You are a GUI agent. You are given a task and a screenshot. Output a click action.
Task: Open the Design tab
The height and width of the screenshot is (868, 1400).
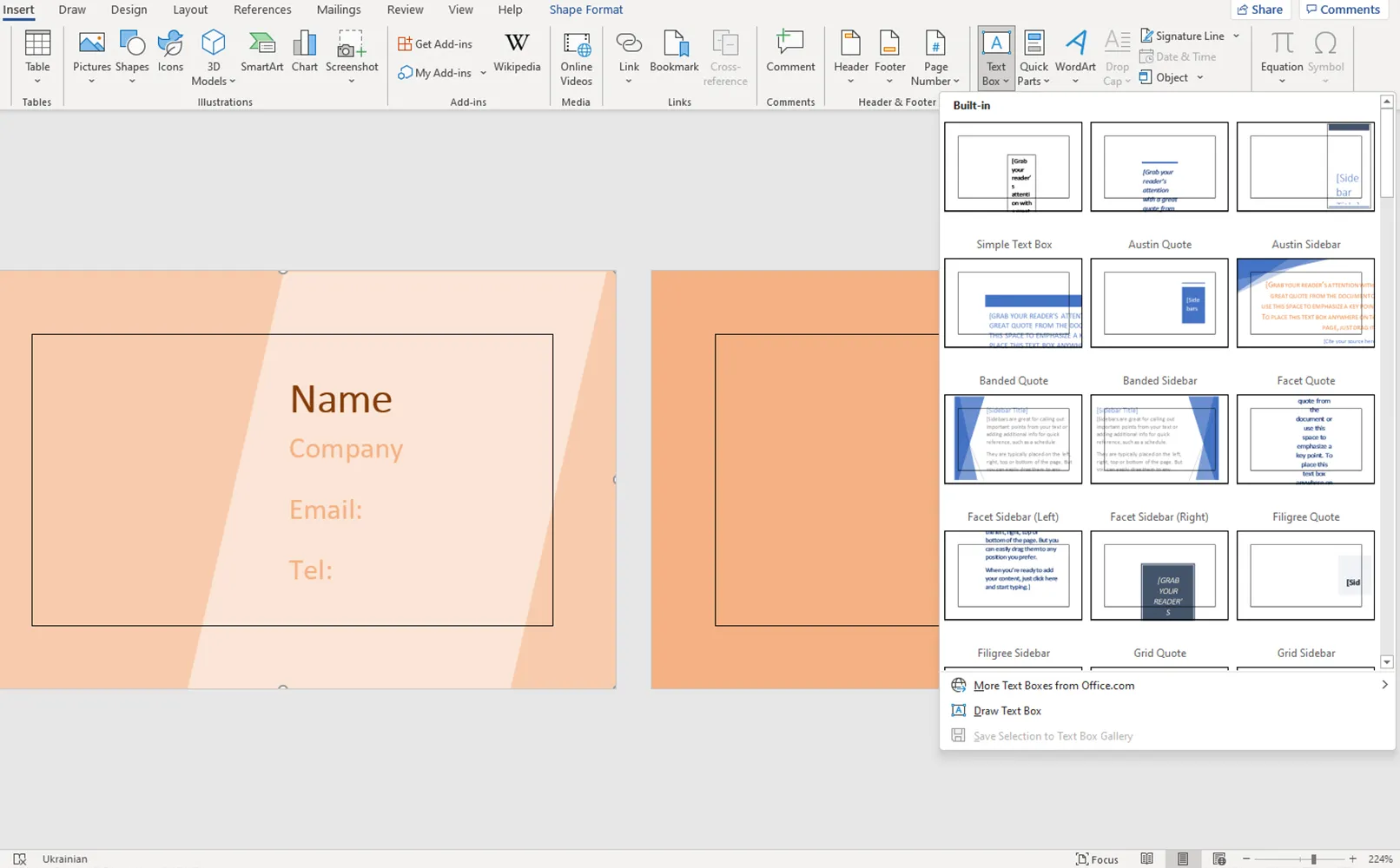pos(129,10)
